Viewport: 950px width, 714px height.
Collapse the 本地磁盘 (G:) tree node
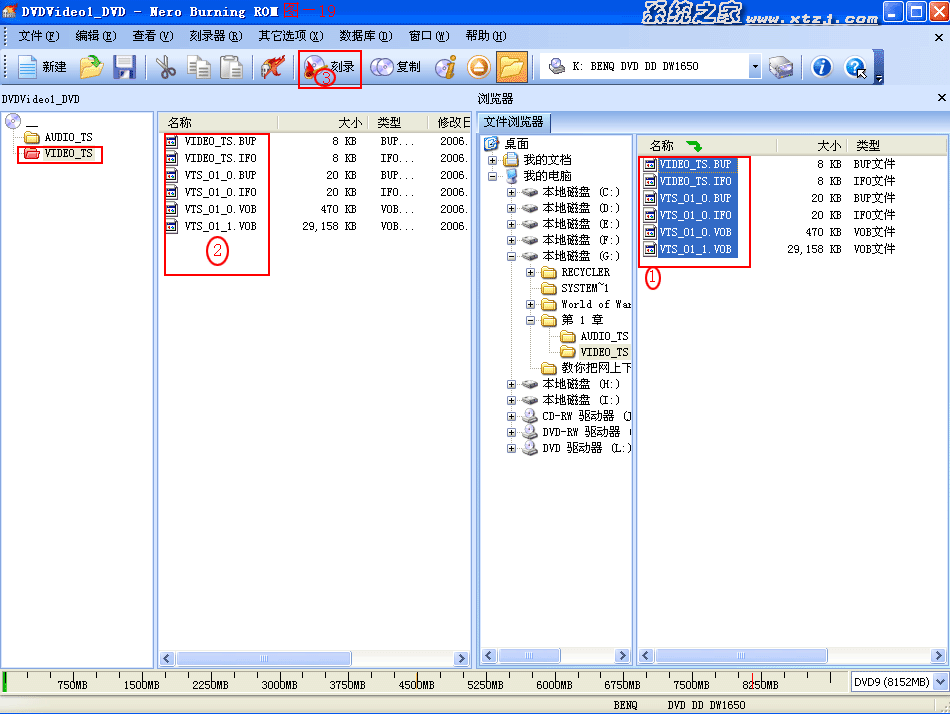point(512,256)
